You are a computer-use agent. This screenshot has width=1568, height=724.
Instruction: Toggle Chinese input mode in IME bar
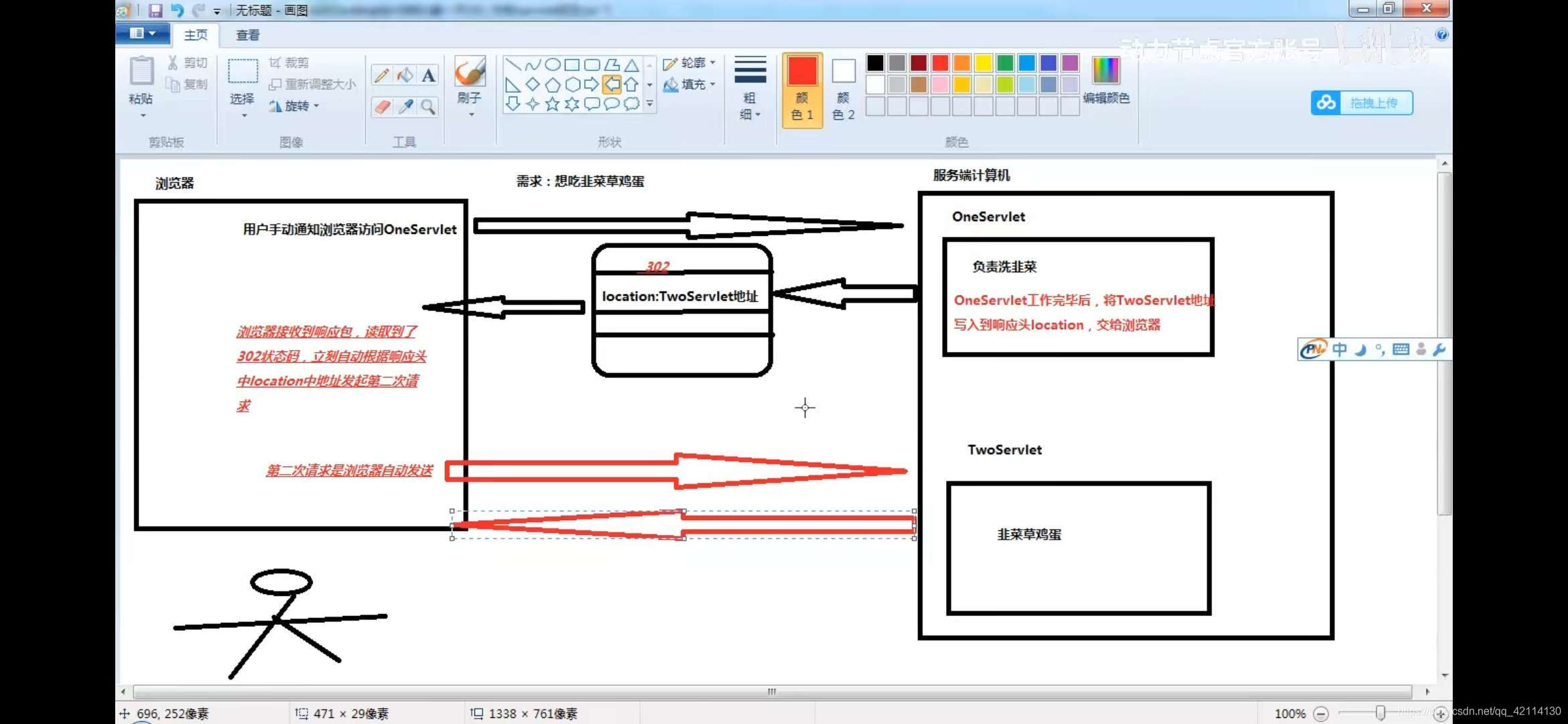pyautogui.click(x=1340, y=349)
